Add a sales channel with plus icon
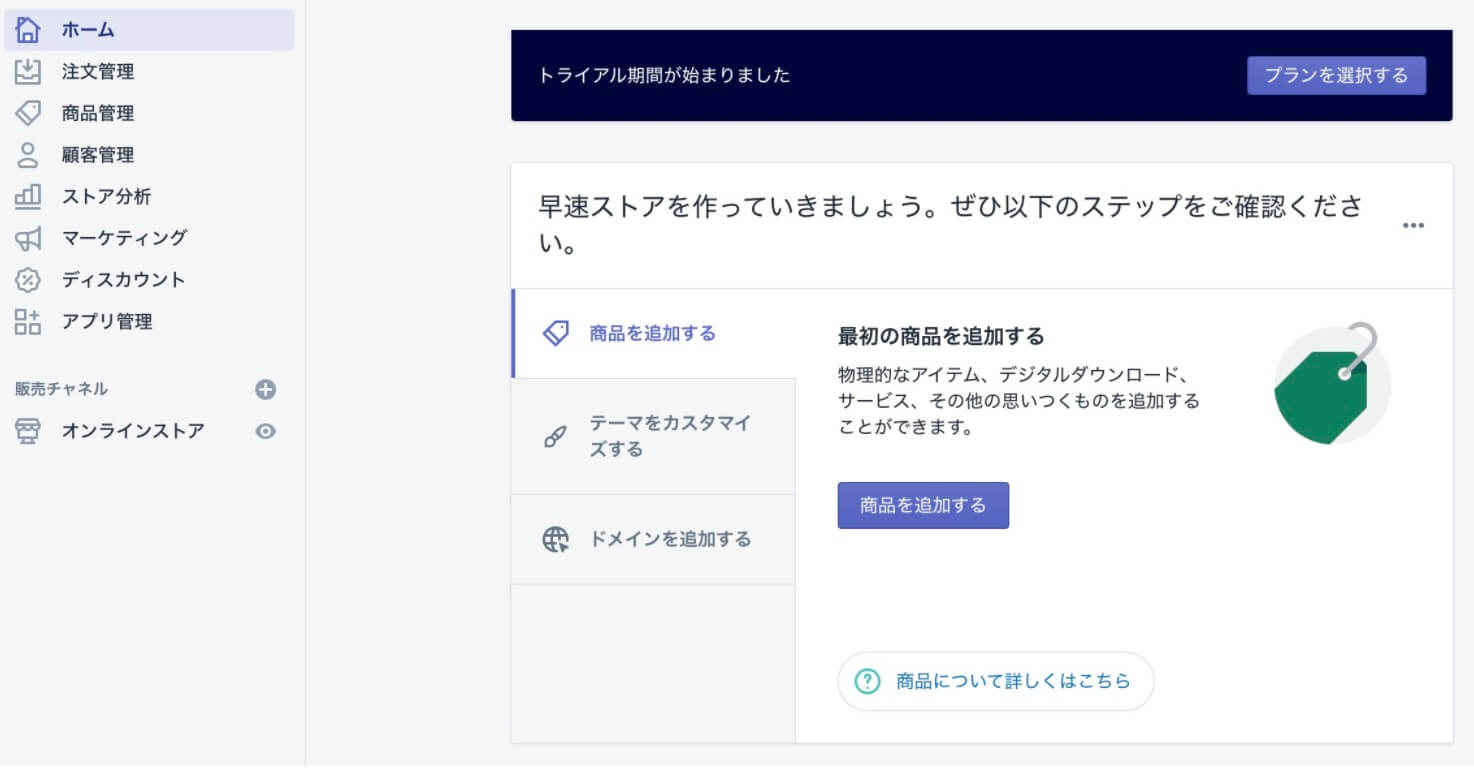Image resolution: width=1474 pixels, height=768 pixels. (x=265, y=390)
